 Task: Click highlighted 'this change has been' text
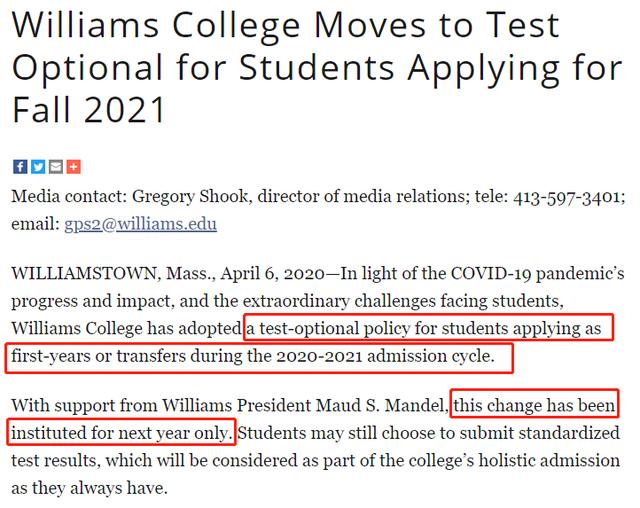tap(534, 406)
